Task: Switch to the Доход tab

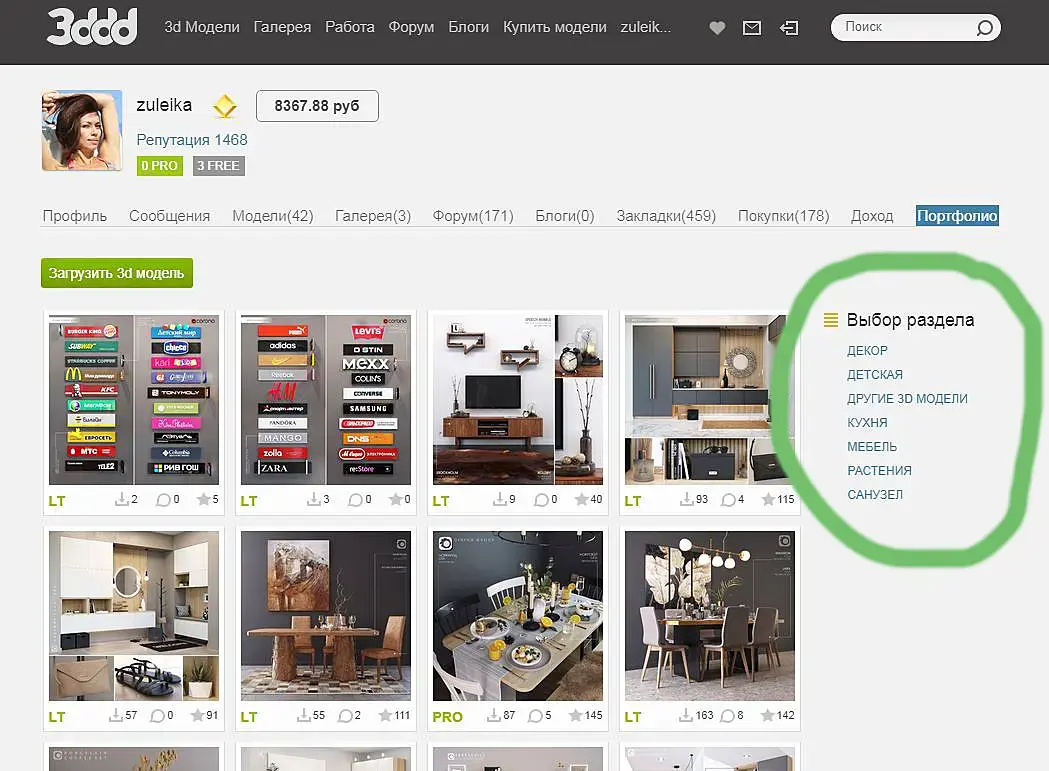Action: (x=872, y=216)
